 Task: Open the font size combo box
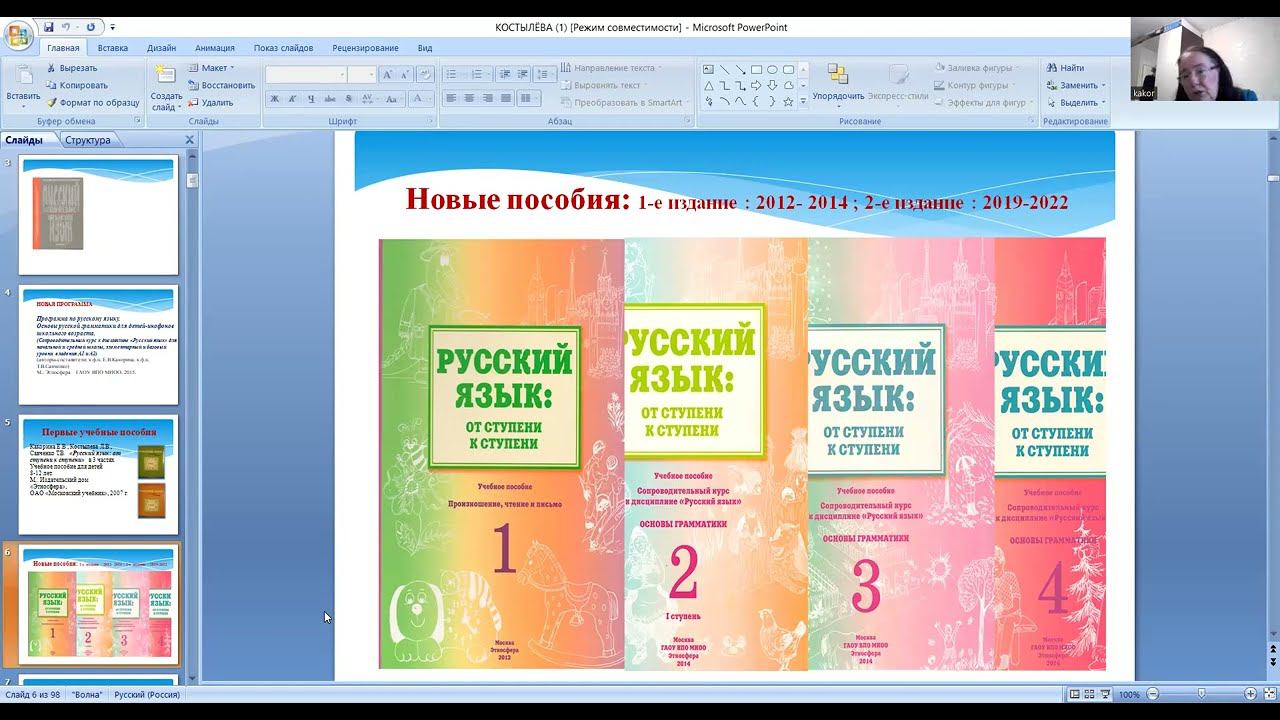point(362,75)
